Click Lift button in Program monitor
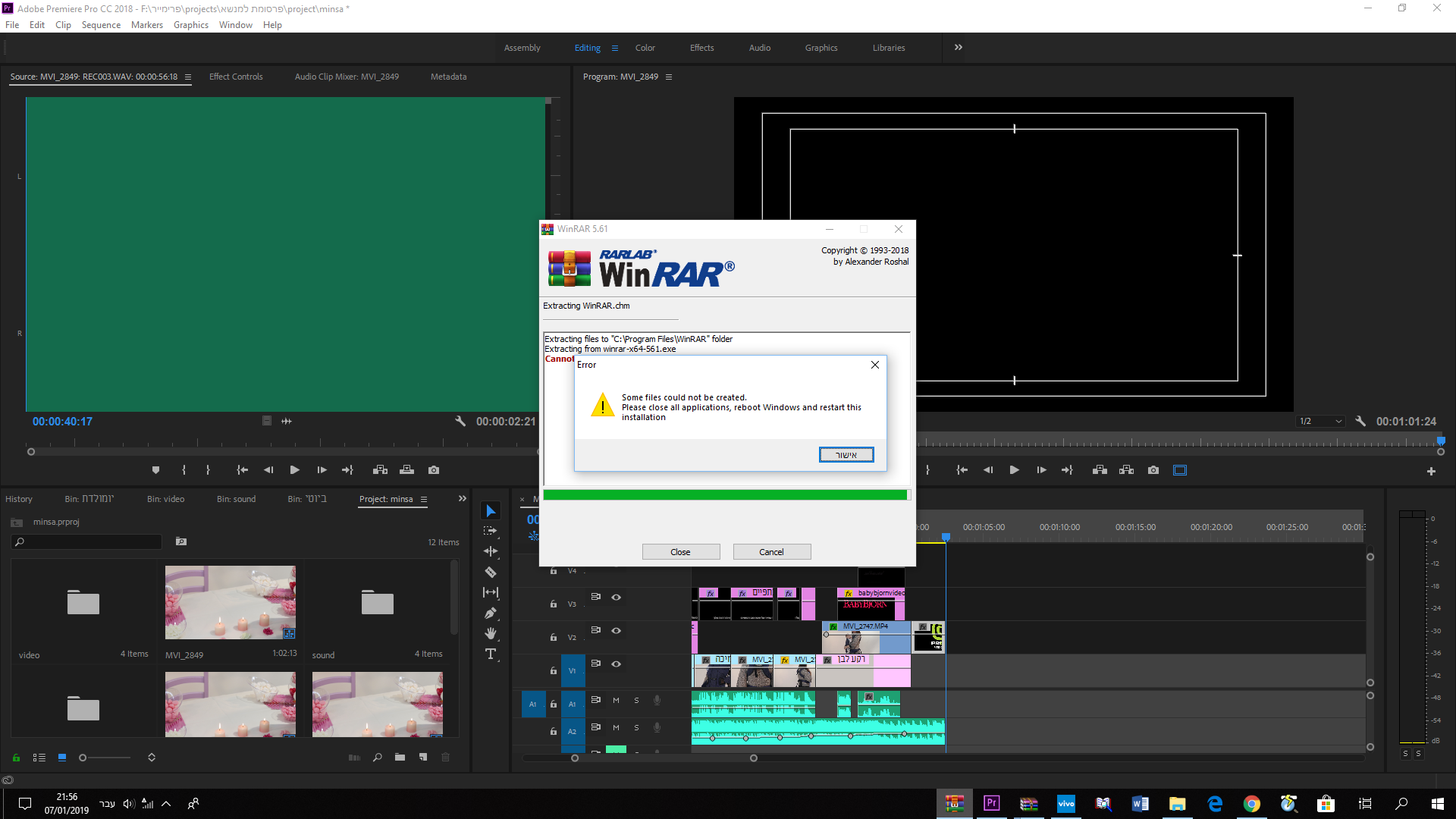 (x=1100, y=470)
